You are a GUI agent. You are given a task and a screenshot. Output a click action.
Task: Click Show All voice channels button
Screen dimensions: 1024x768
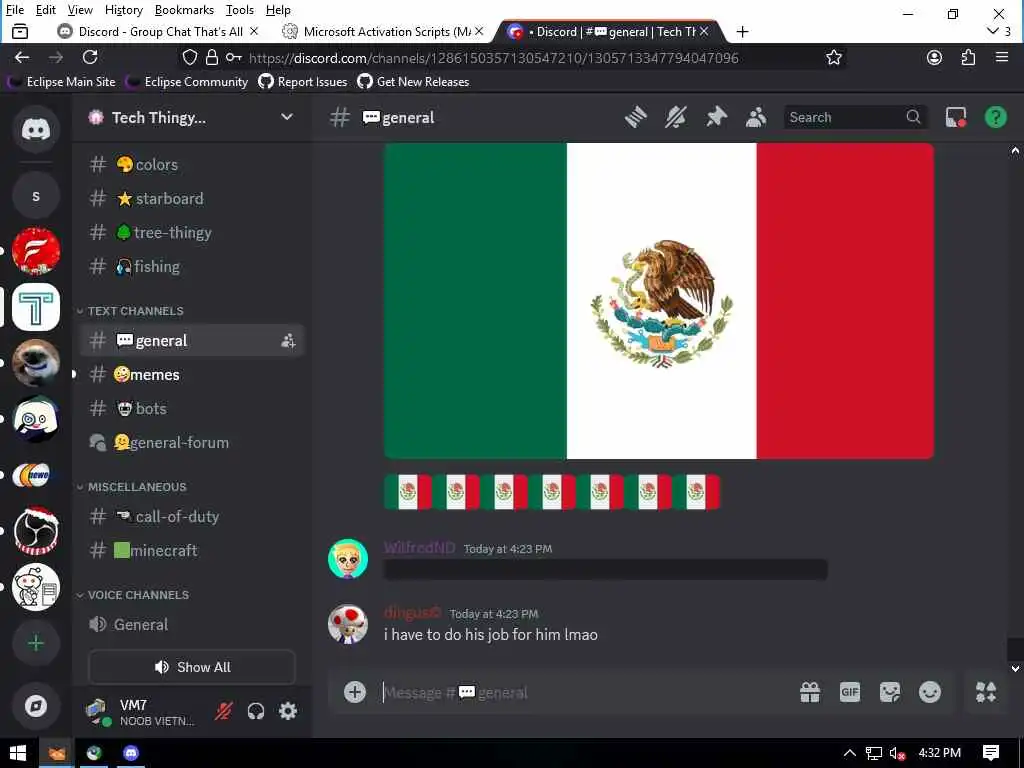192,667
